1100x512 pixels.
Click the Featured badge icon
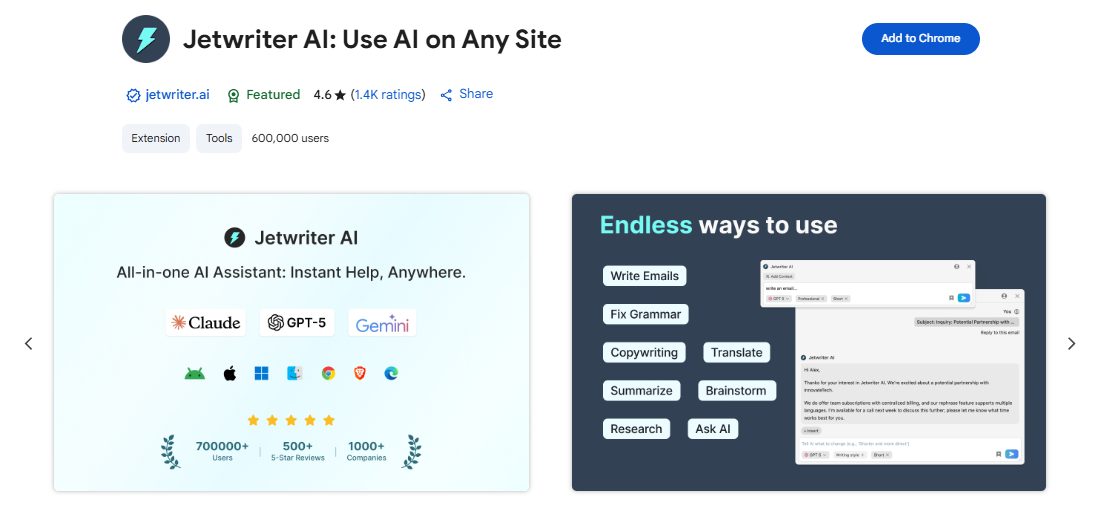[233, 95]
